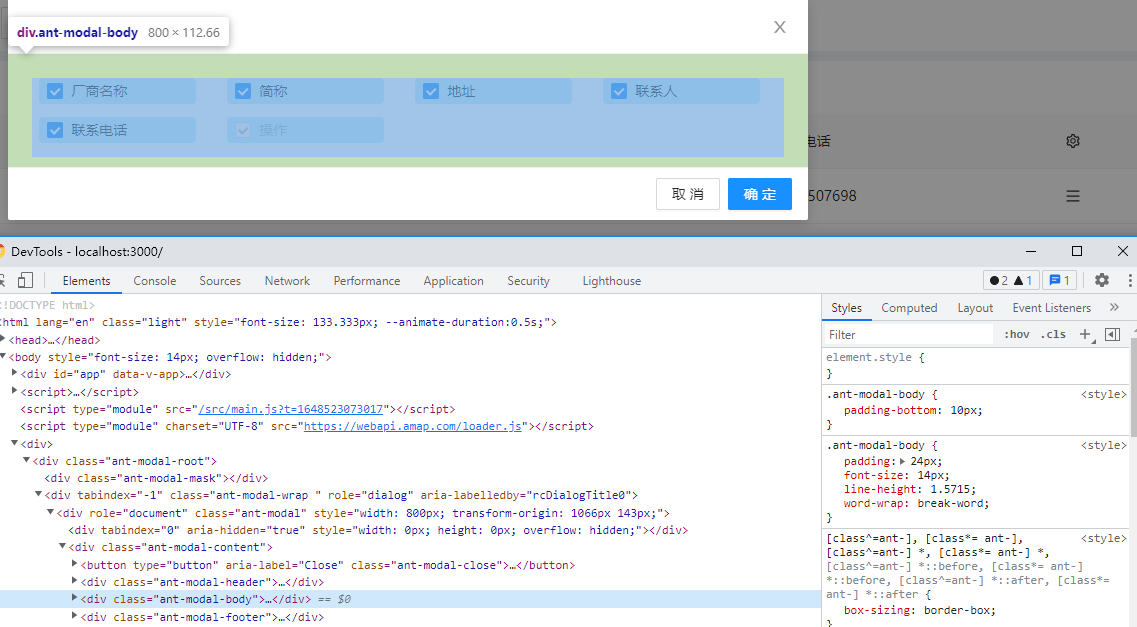Expand the first script node
Image resolution: width=1137 pixels, height=627 pixels.
tap(15, 391)
